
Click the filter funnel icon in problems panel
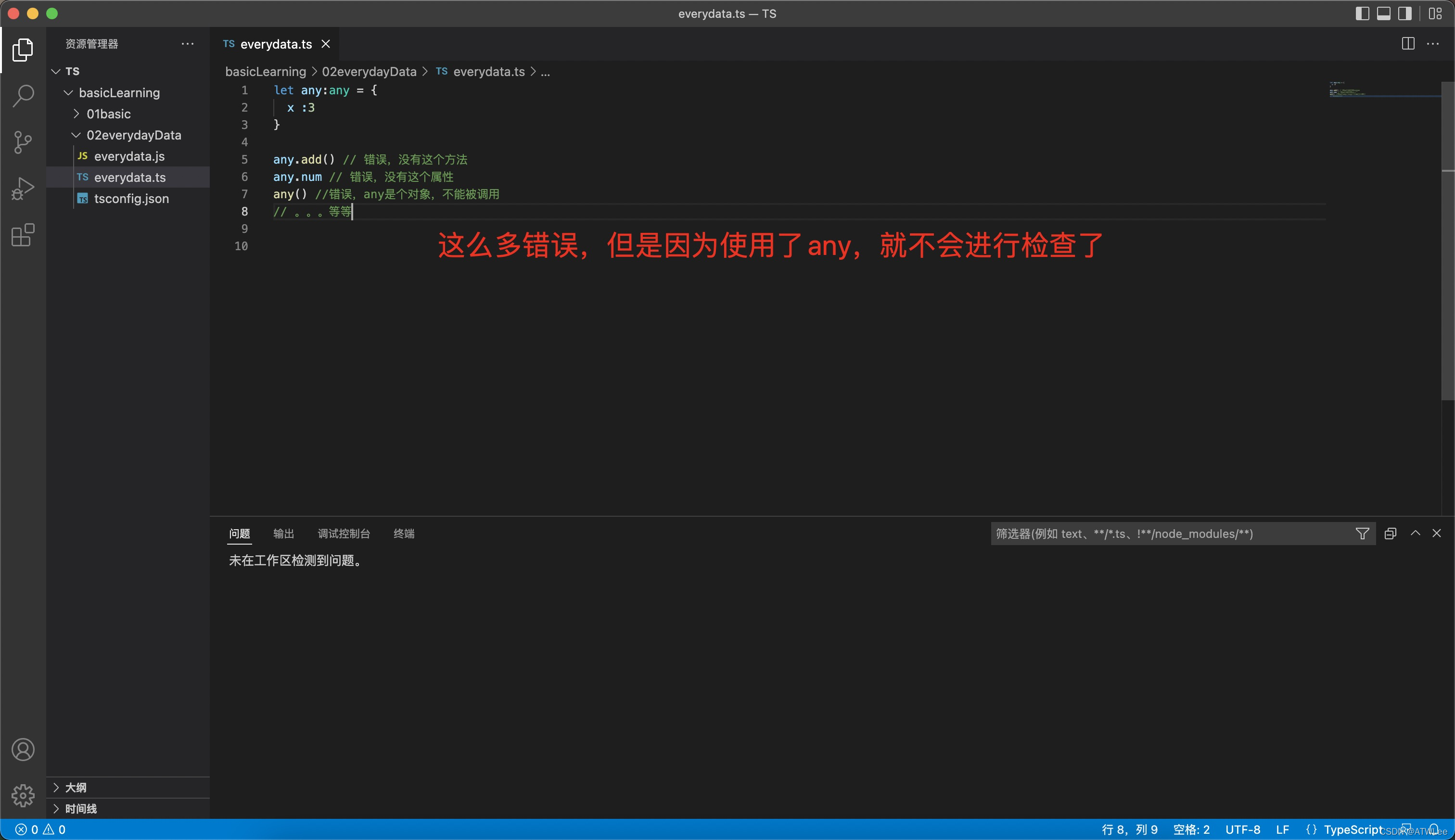click(x=1362, y=534)
